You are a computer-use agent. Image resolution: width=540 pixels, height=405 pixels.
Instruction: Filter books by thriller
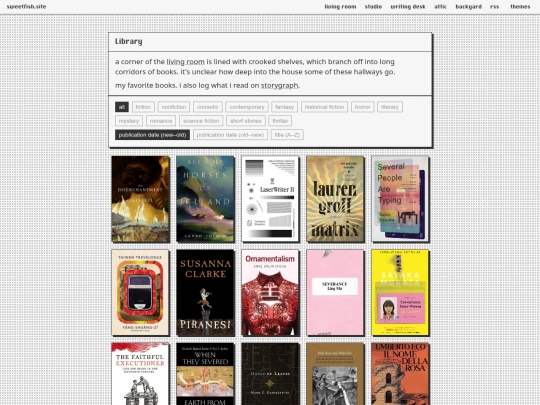tap(280, 121)
